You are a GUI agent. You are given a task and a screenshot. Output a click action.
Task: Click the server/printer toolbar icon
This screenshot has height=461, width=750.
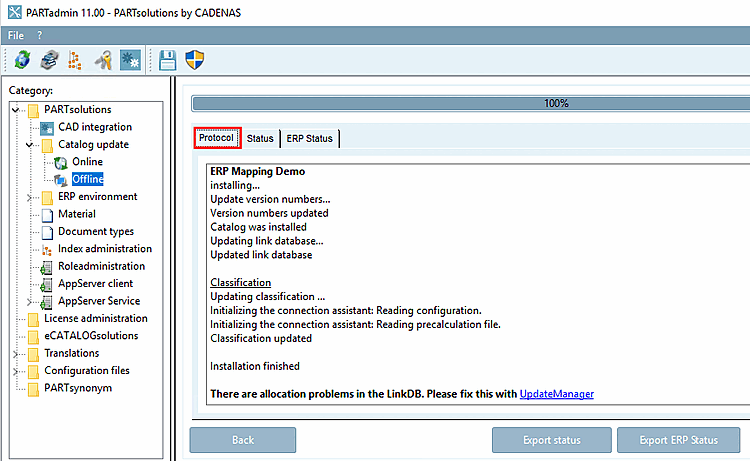point(49,60)
